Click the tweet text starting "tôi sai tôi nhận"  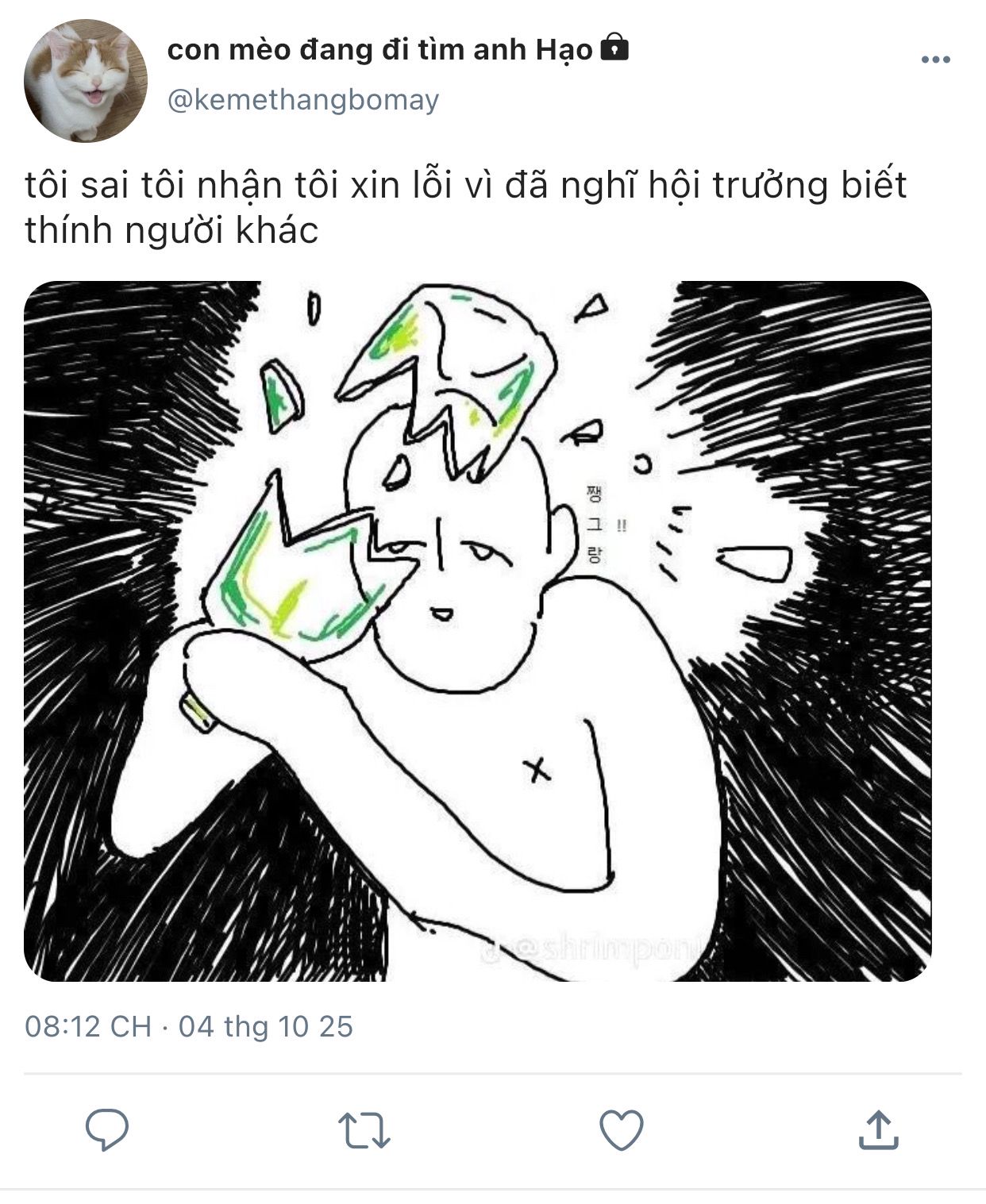465,207
